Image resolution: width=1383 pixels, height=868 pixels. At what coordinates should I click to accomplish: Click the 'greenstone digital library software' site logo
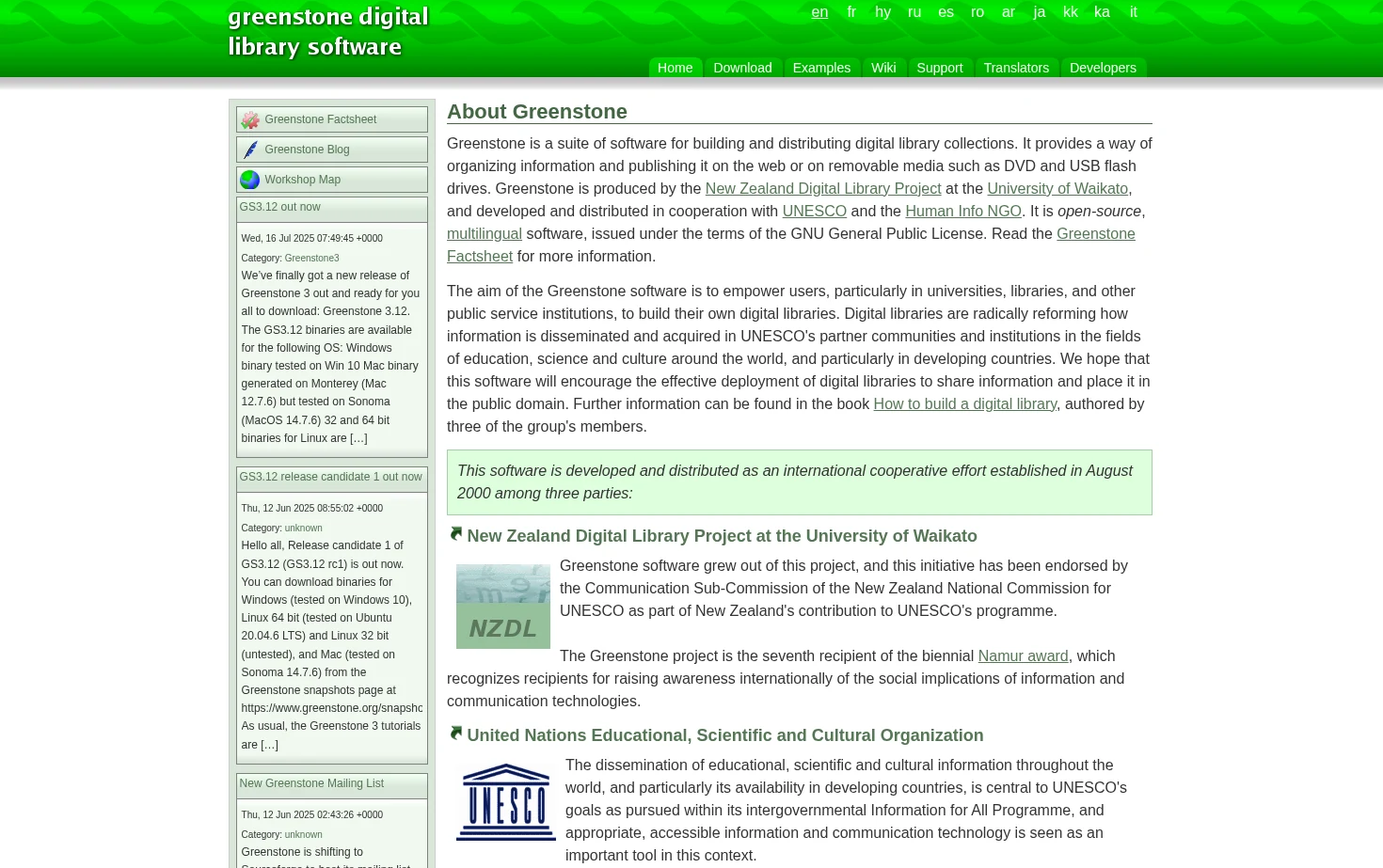coord(327,32)
